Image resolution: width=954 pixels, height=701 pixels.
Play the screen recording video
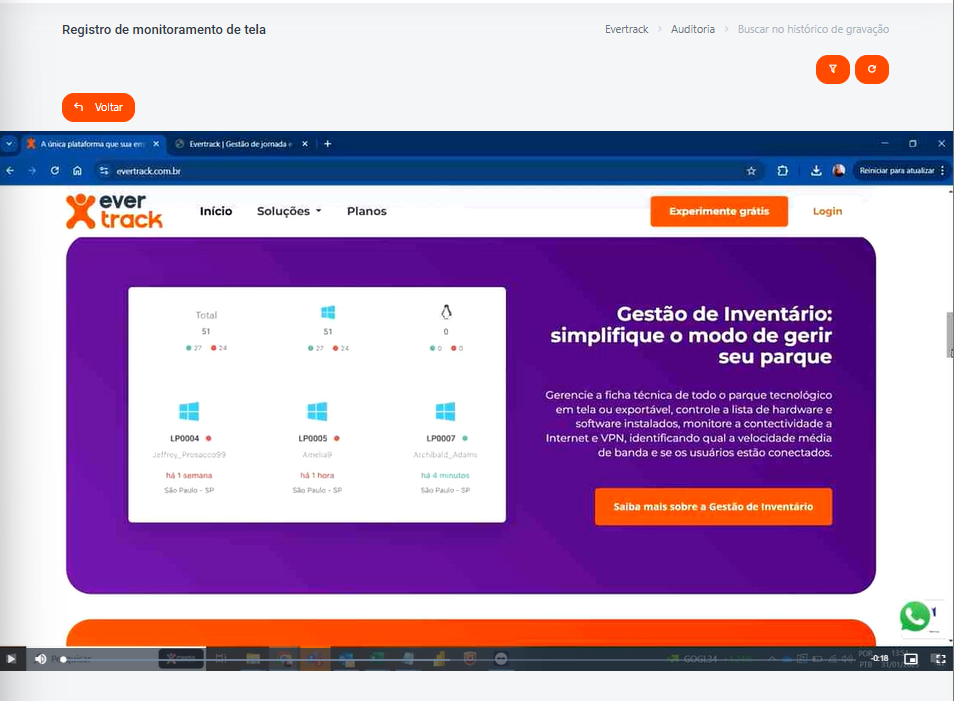pos(11,658)
